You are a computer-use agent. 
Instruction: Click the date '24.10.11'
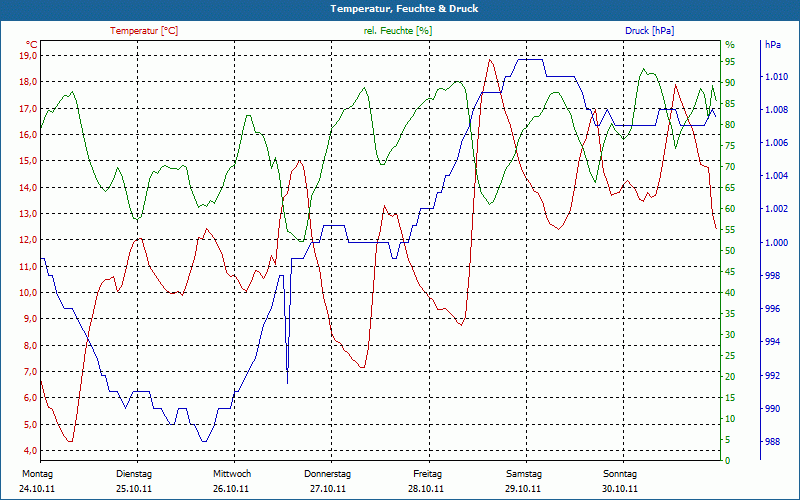(37, 489)
